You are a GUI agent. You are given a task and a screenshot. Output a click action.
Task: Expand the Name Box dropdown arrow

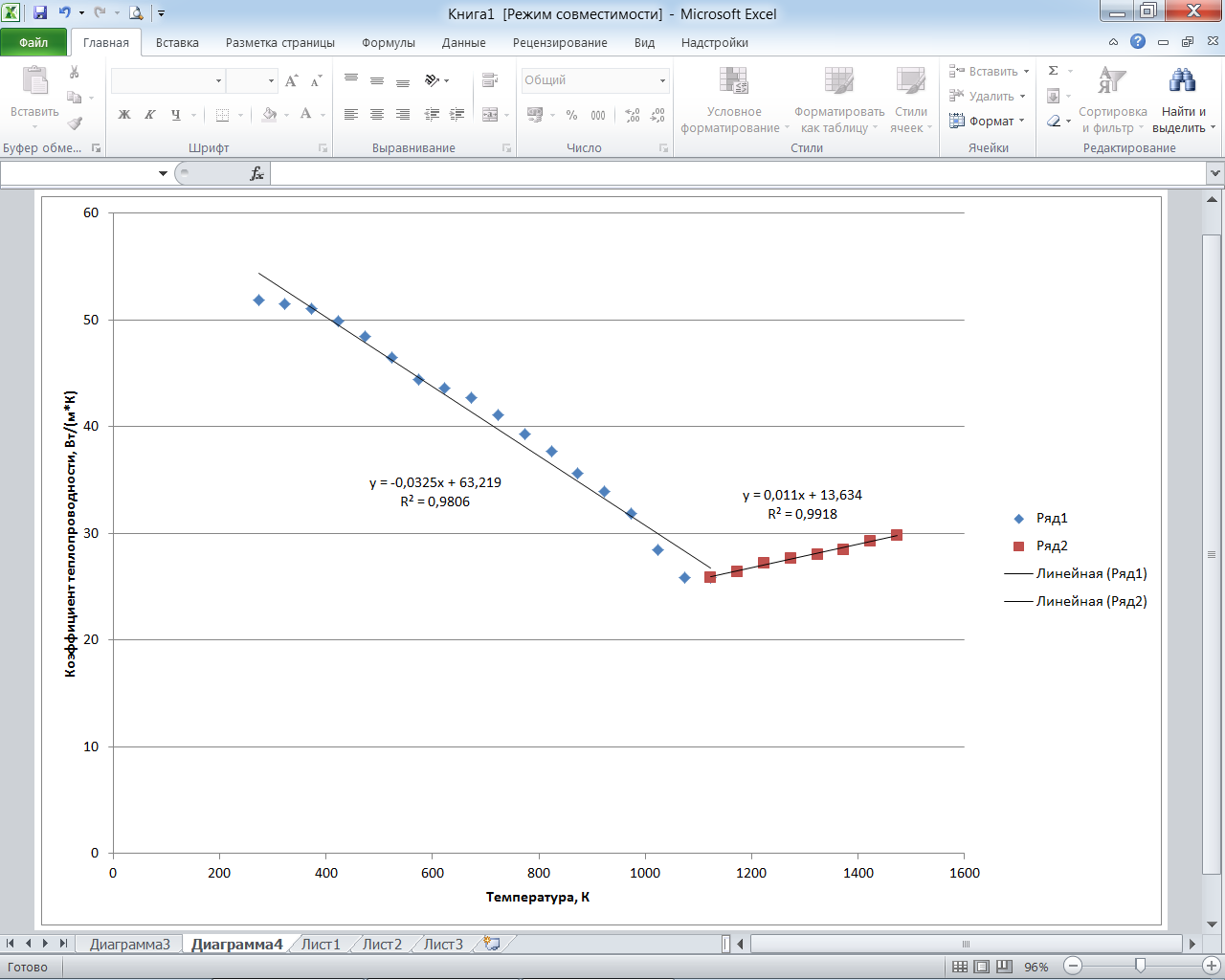[x=163, y=173]
